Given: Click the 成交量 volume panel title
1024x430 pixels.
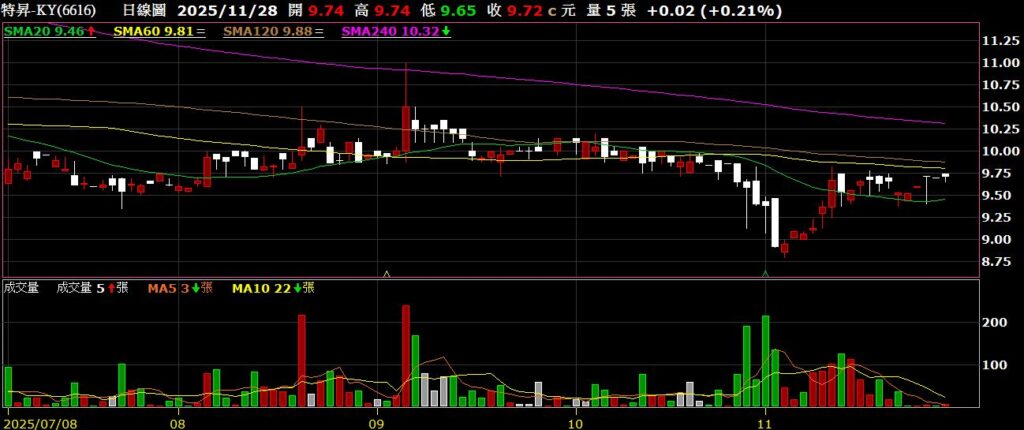Looking at the screenshot, I should click(x=21, y=288).
